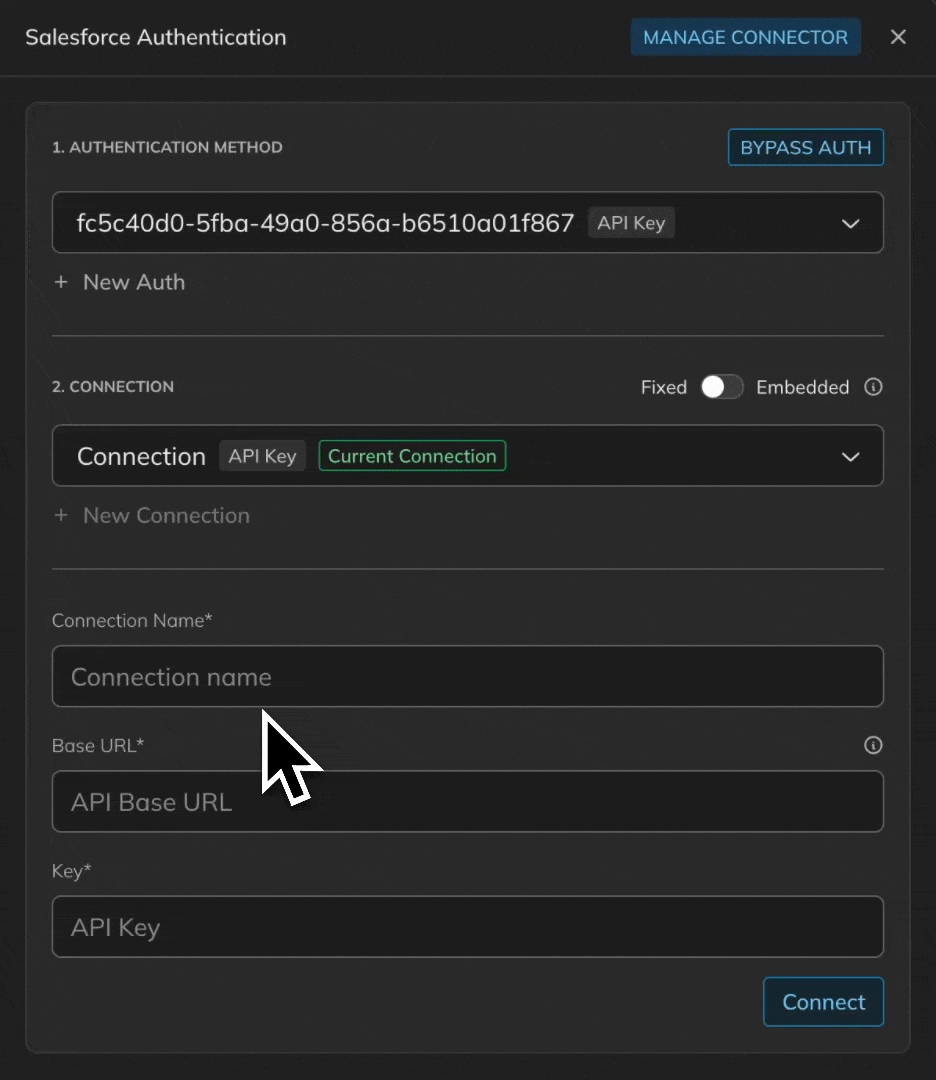Show Base URL info tooltip icon
The height and width of the screenshot is (1080, 936).
[x=873, y=745]
